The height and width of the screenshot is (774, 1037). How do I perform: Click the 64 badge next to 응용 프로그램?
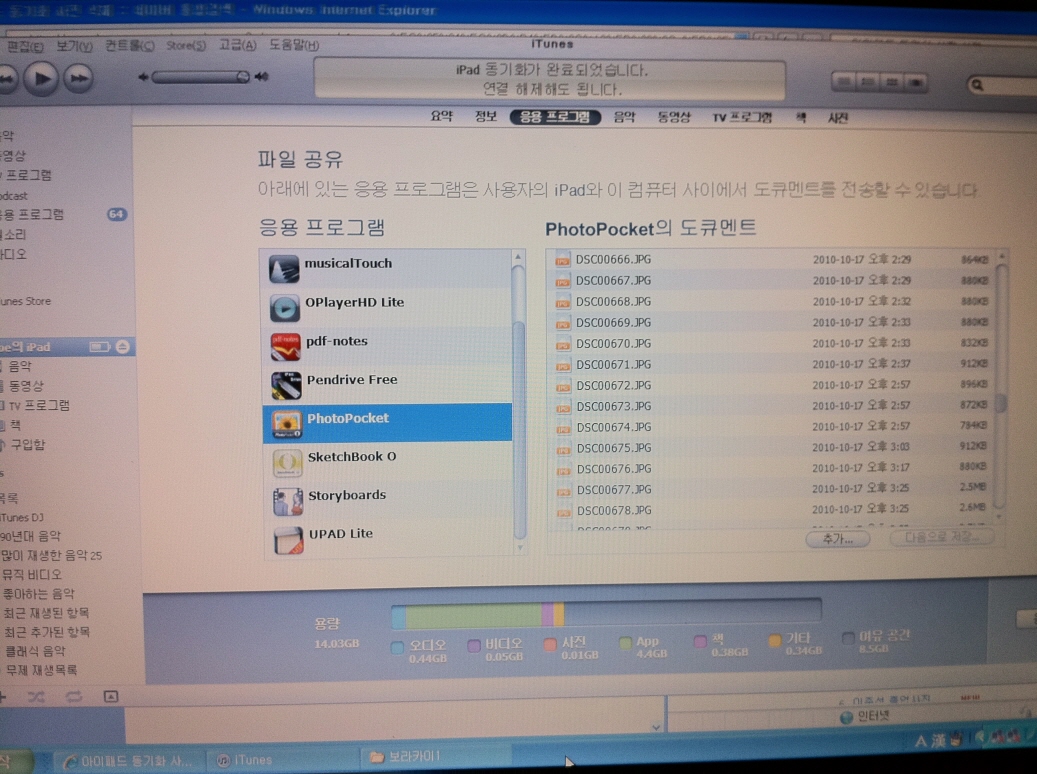tap(116, 214)
